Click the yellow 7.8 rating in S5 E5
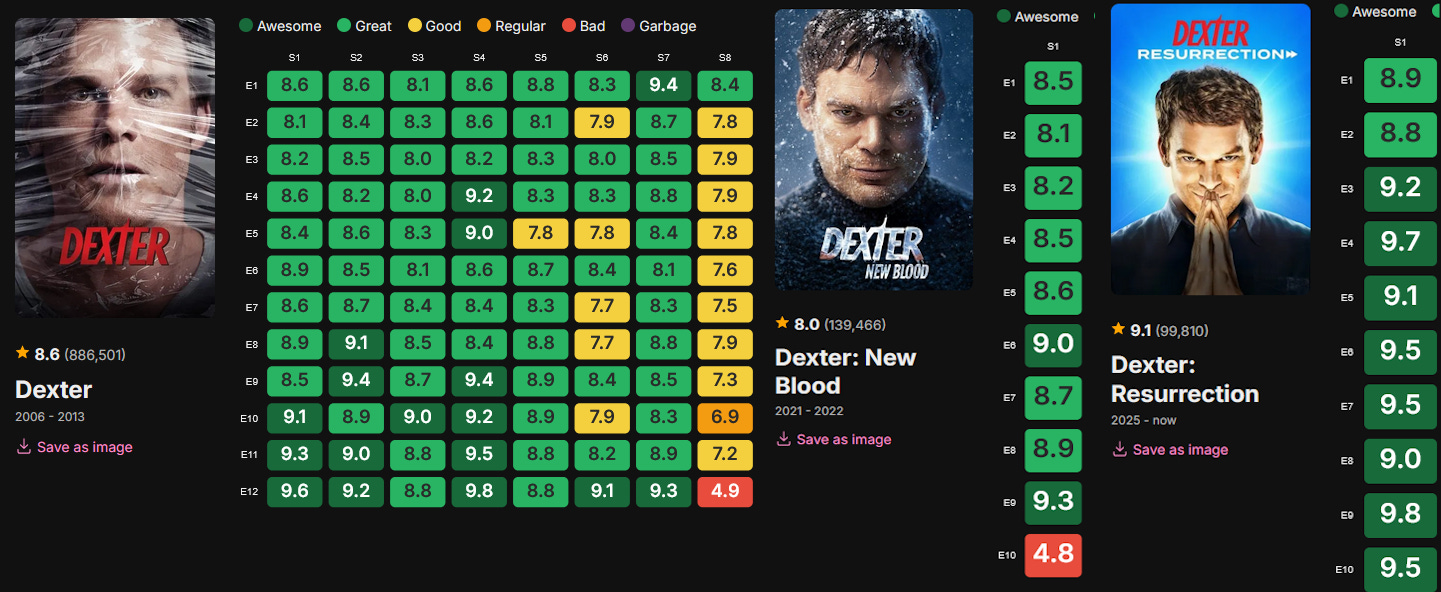The width and height of the screenshot is (1441, 592). point(541,233)
